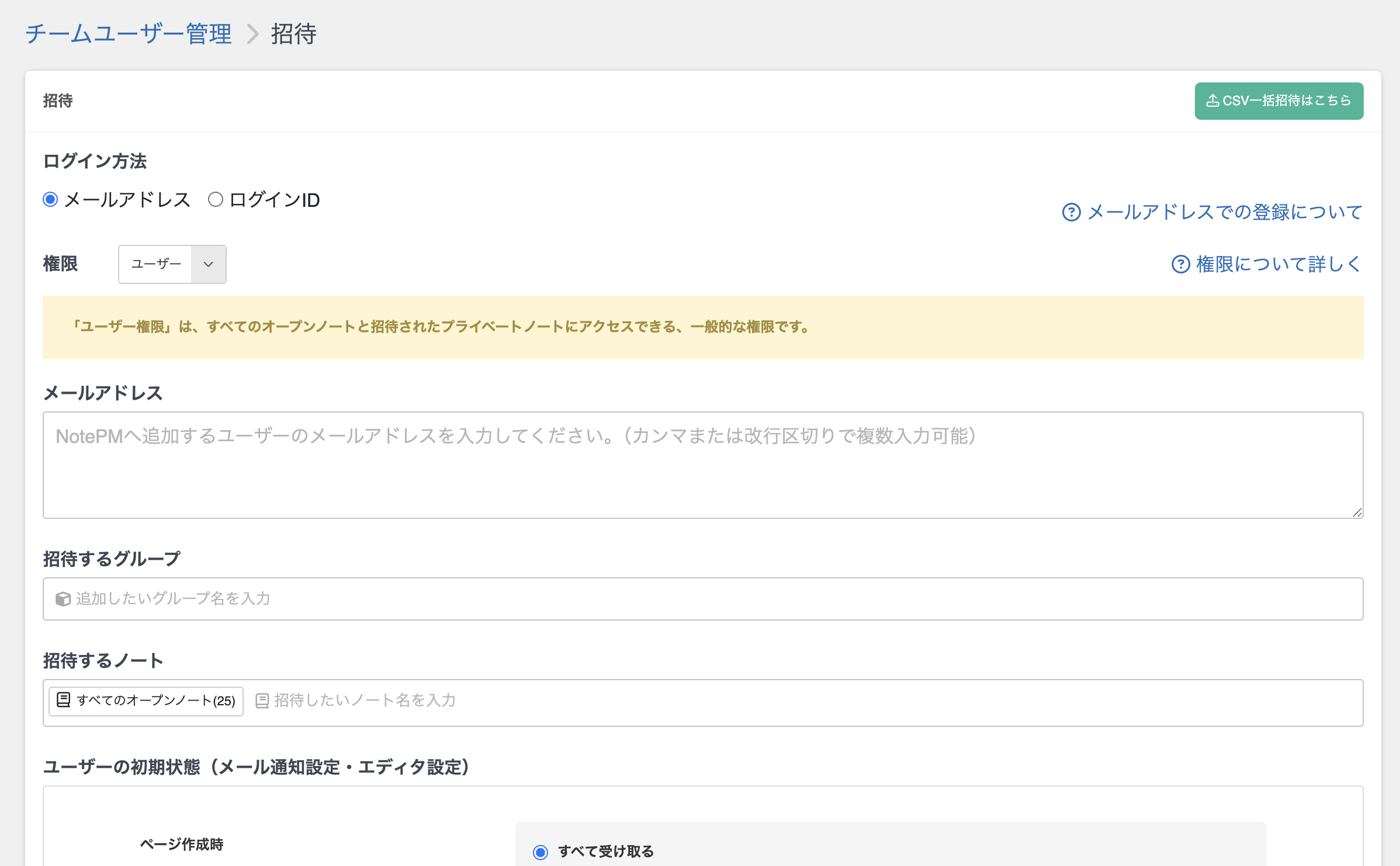The height and width of the screenshot is (866, 1400).
Task: Click 招待 breadcrumb current page title
Action: [x=293, y=34]
